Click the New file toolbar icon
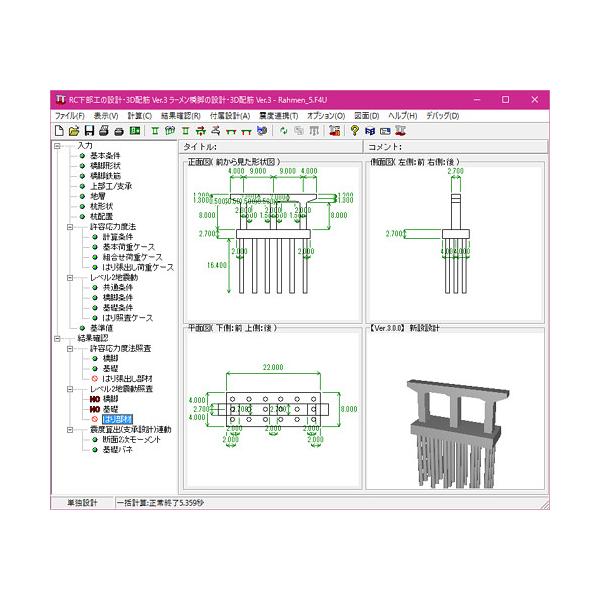 59,130
